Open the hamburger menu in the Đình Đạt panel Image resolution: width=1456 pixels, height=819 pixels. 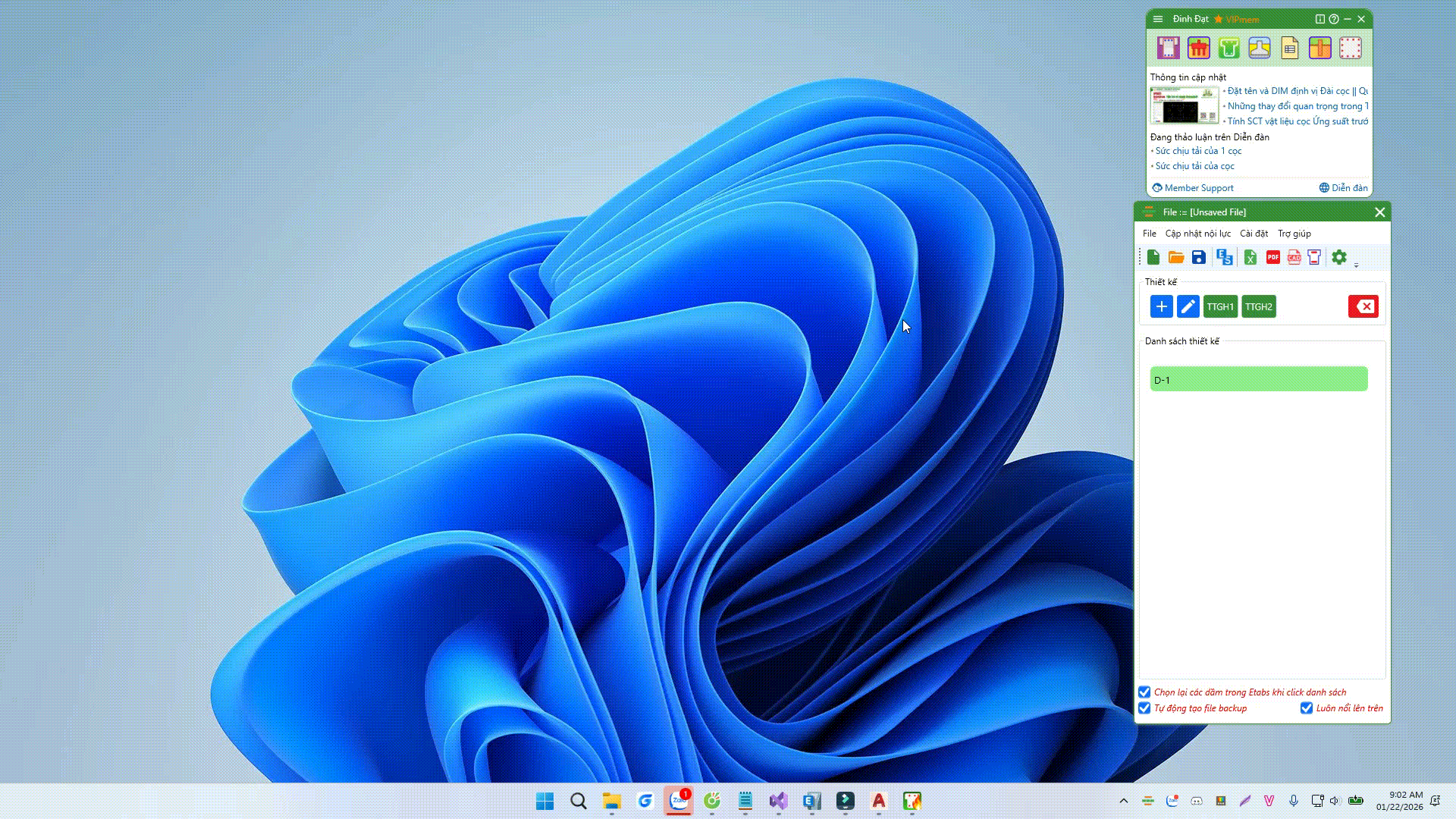pos(1158,19)
